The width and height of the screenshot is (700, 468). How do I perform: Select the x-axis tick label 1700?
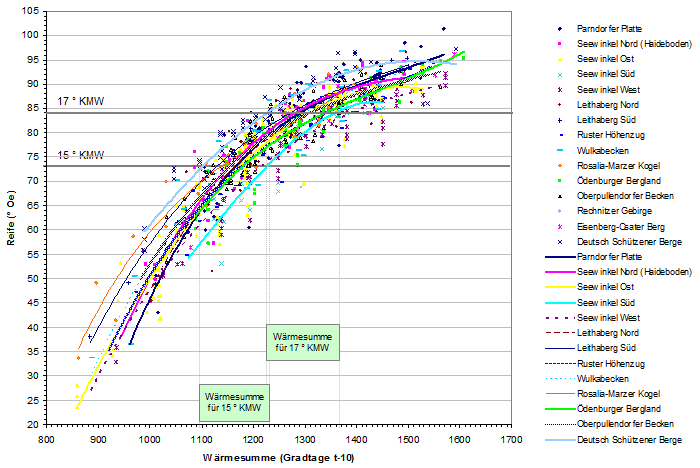pos(512,440)
